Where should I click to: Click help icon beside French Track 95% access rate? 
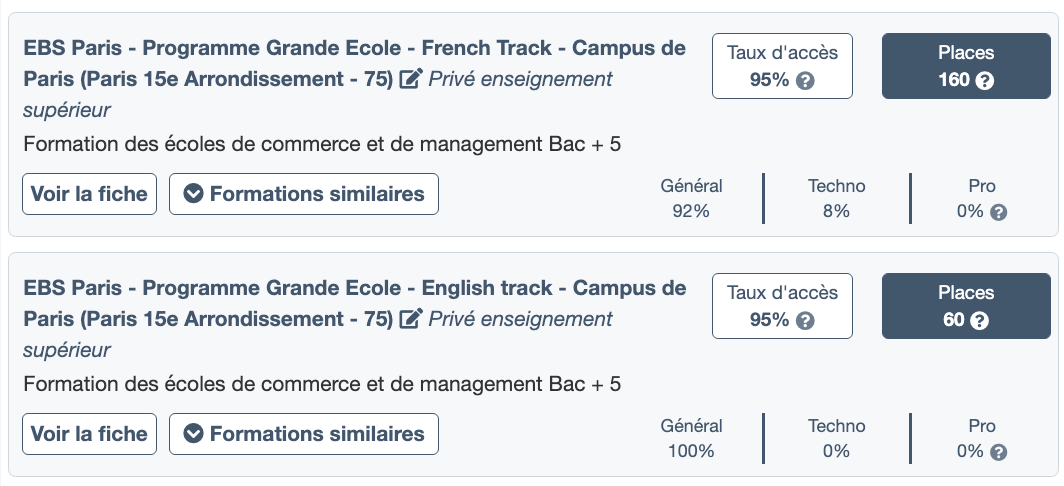(x=805, y=81)
